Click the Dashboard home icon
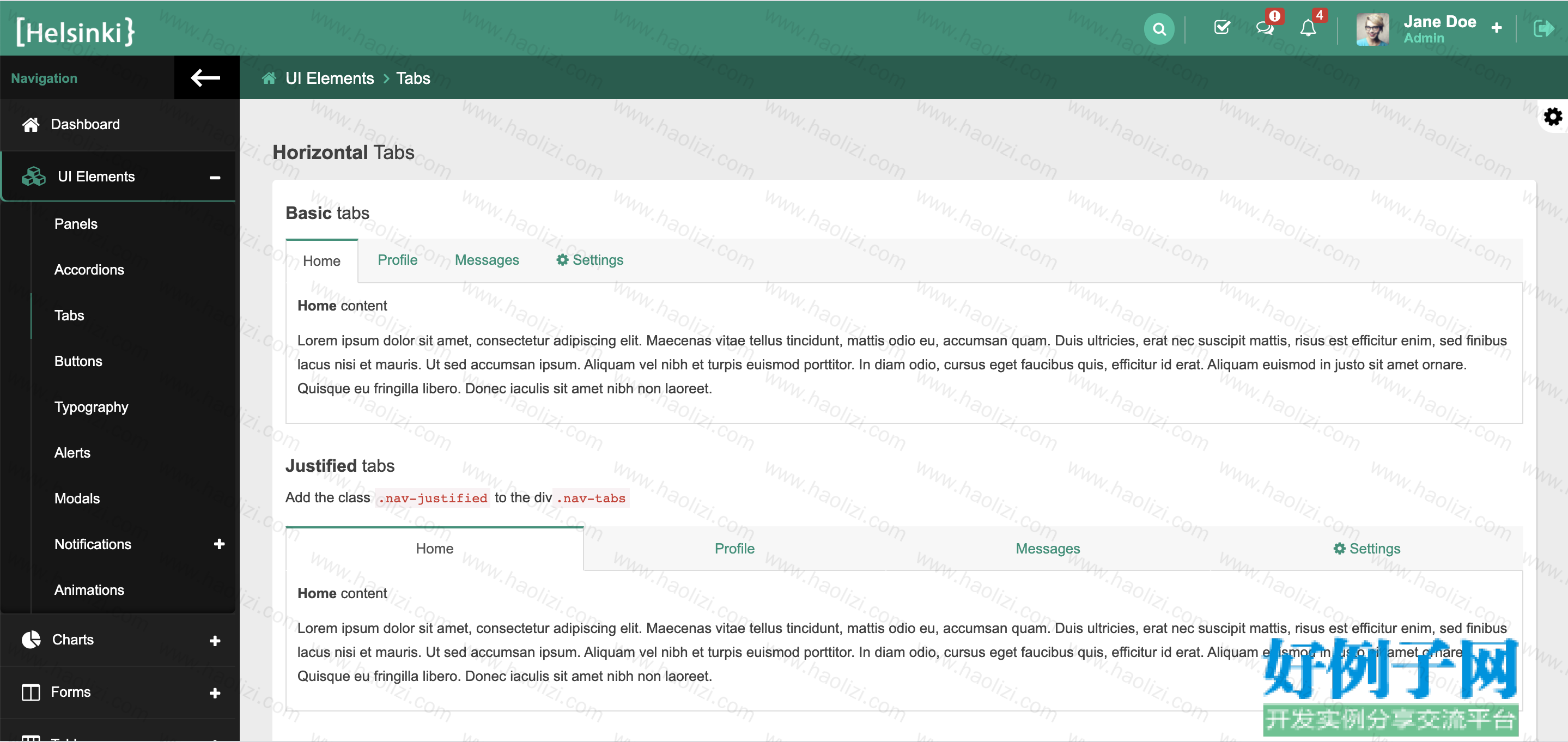 coord(31,124)
